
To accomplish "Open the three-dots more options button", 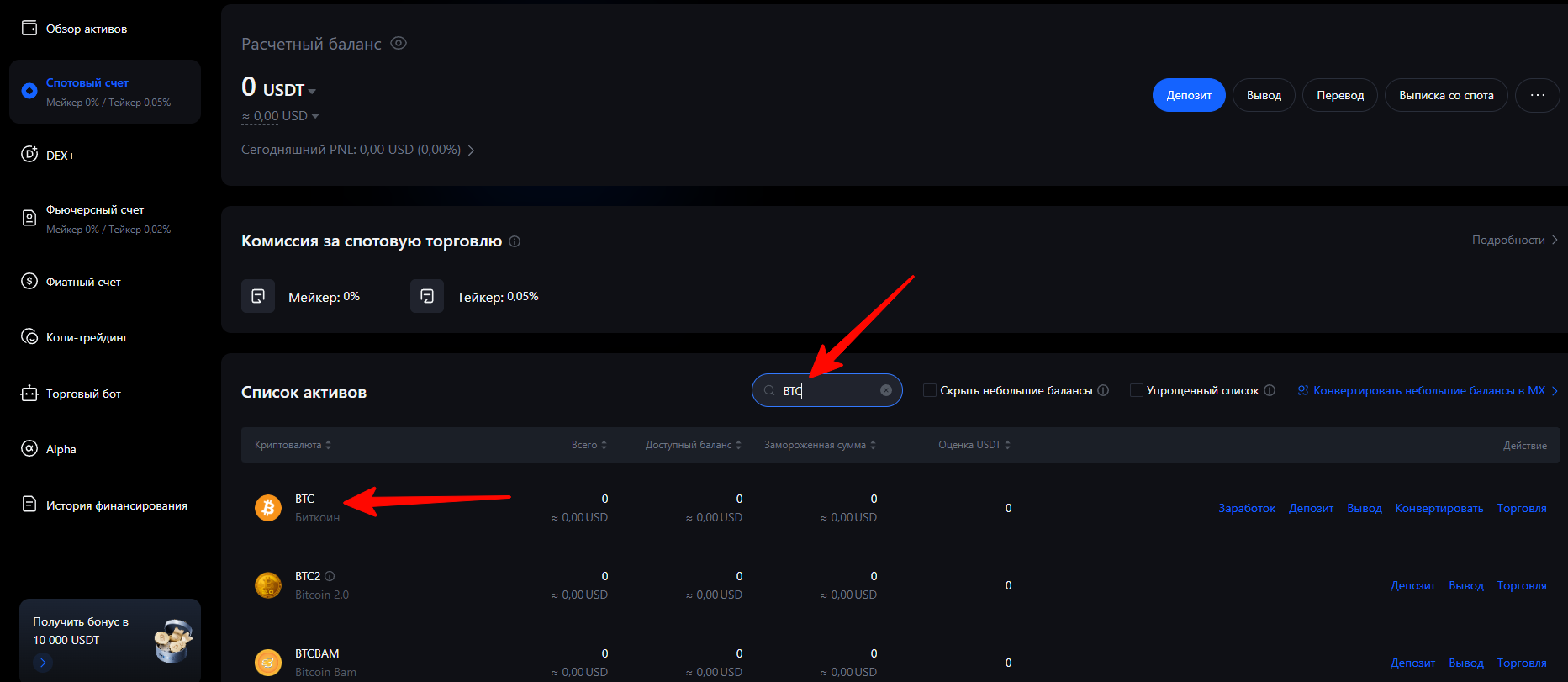I will click(x=1538, y=95).
